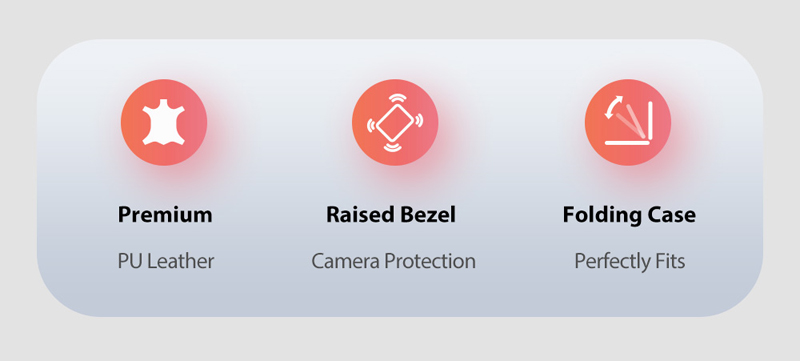800x361 pixels.
Task: Click the word Case in right title
Action: point(669,215)
